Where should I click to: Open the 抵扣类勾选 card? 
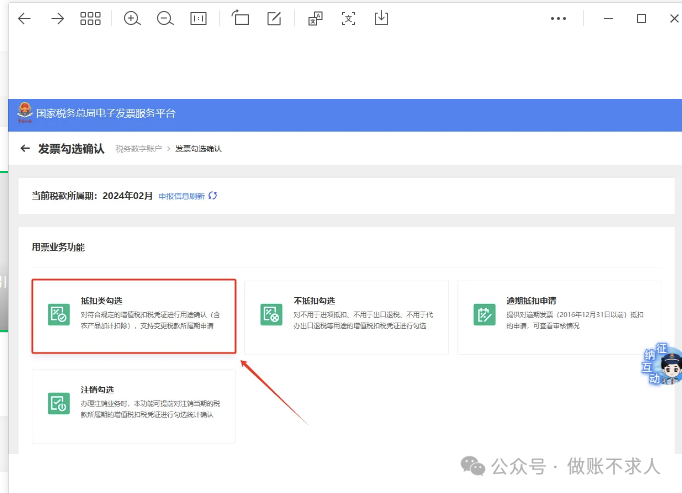tap(134, 316)
